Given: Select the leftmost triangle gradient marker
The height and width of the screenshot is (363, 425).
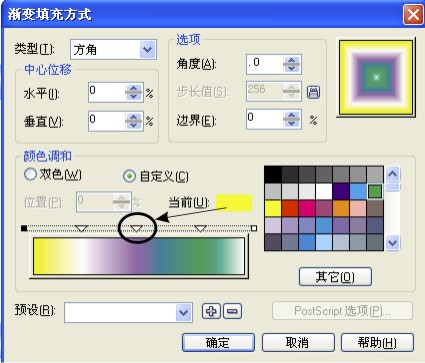Looking at the screenshot, I should coord(82,228).
